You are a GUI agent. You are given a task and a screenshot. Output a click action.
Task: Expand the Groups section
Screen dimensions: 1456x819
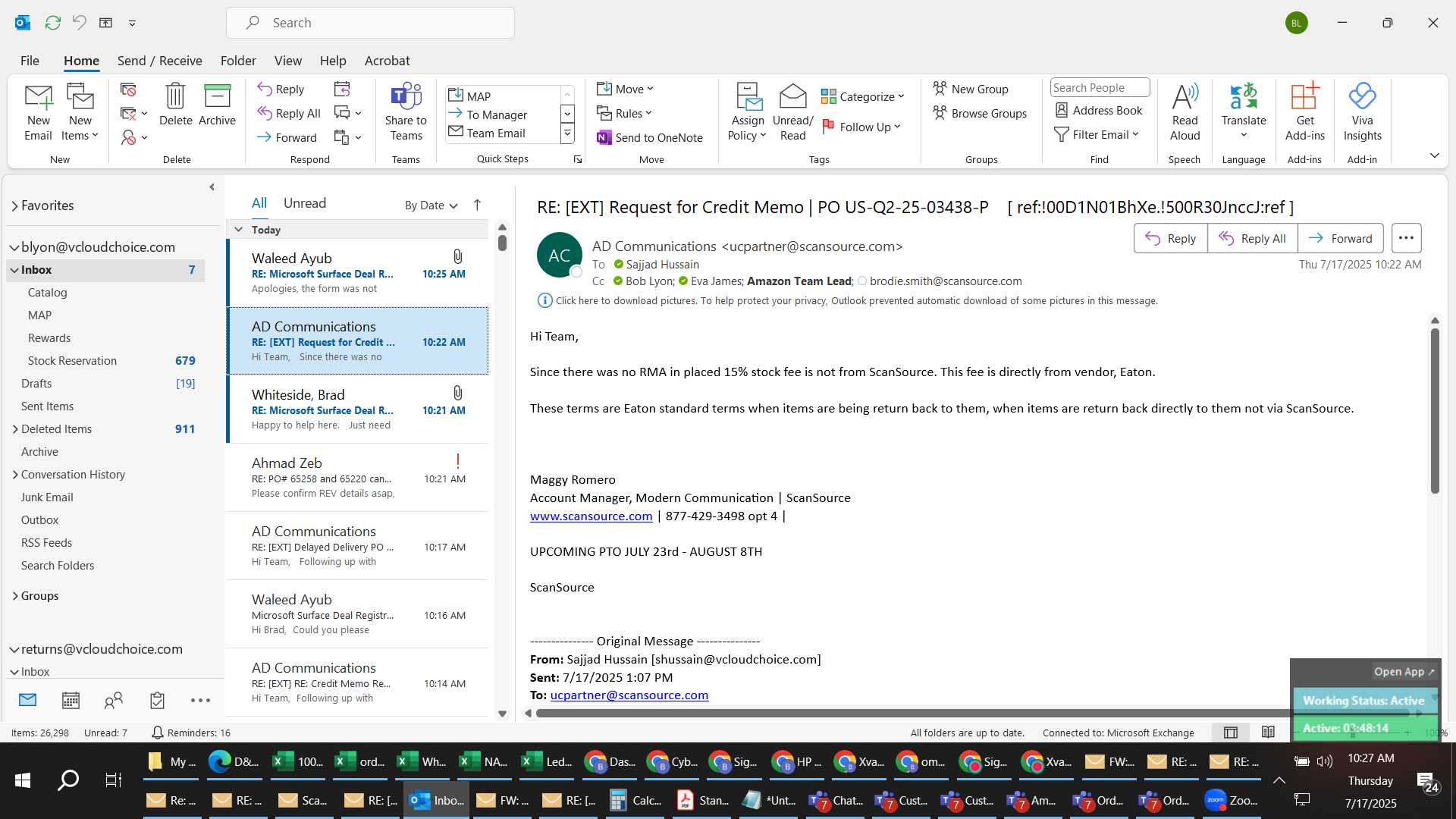pos(15,596)
